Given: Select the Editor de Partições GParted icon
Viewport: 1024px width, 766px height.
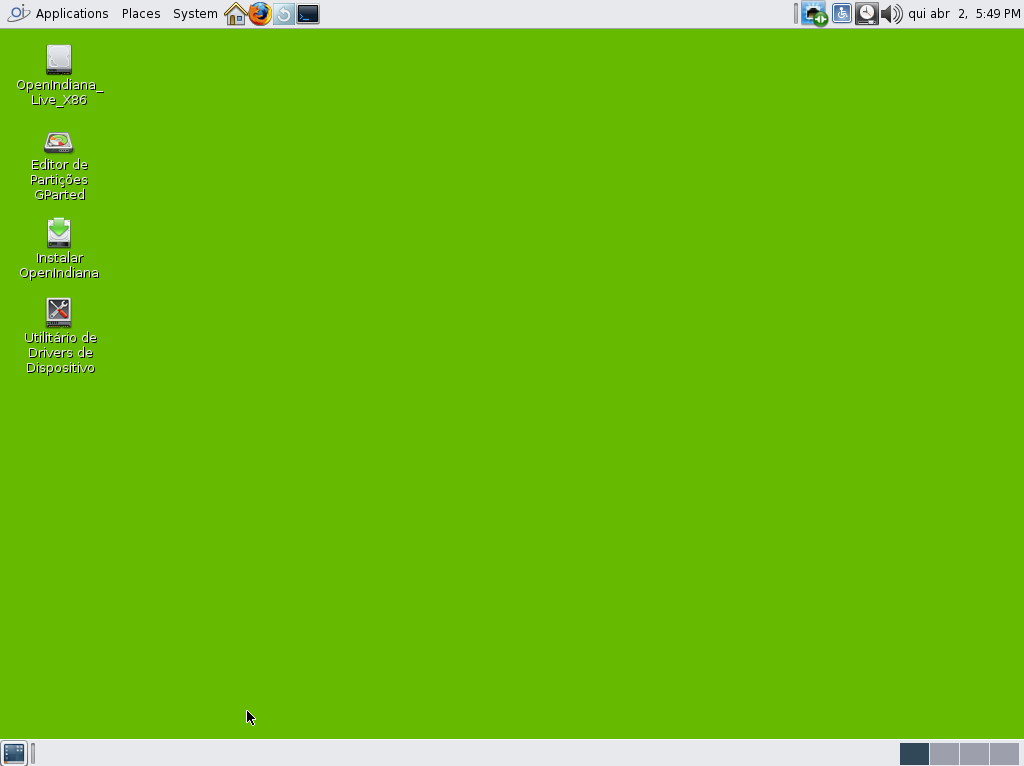Looking at the screenshot, I should point(59,167).
